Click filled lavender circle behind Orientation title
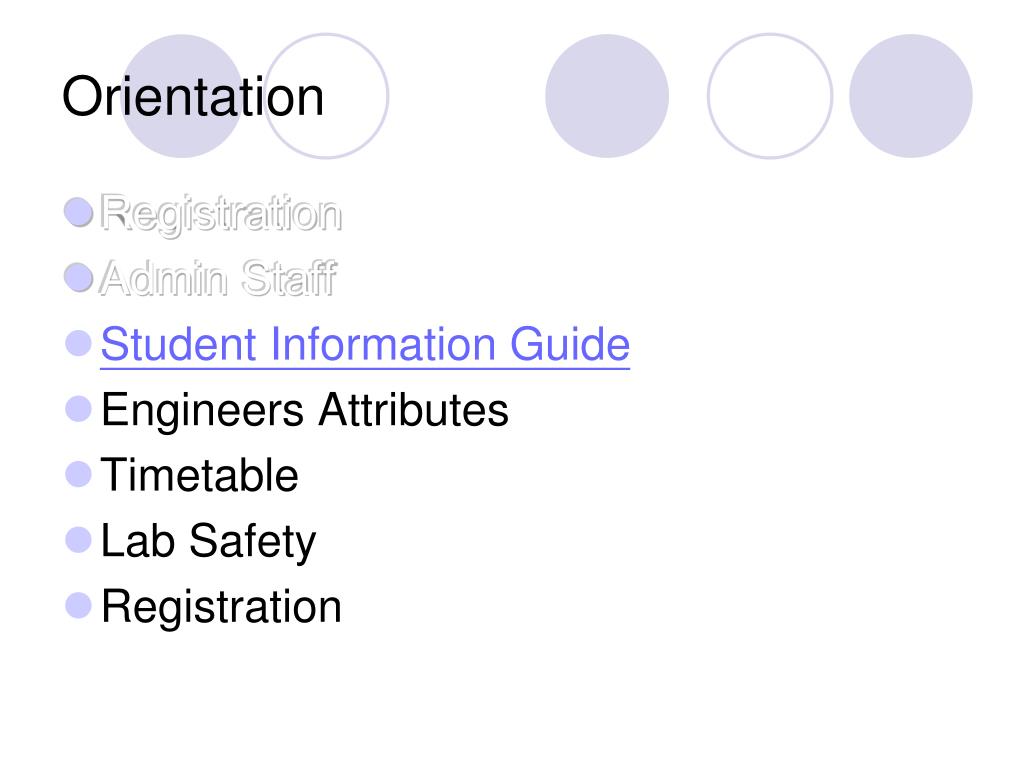 pyautogui.click(x=182, y=96)
